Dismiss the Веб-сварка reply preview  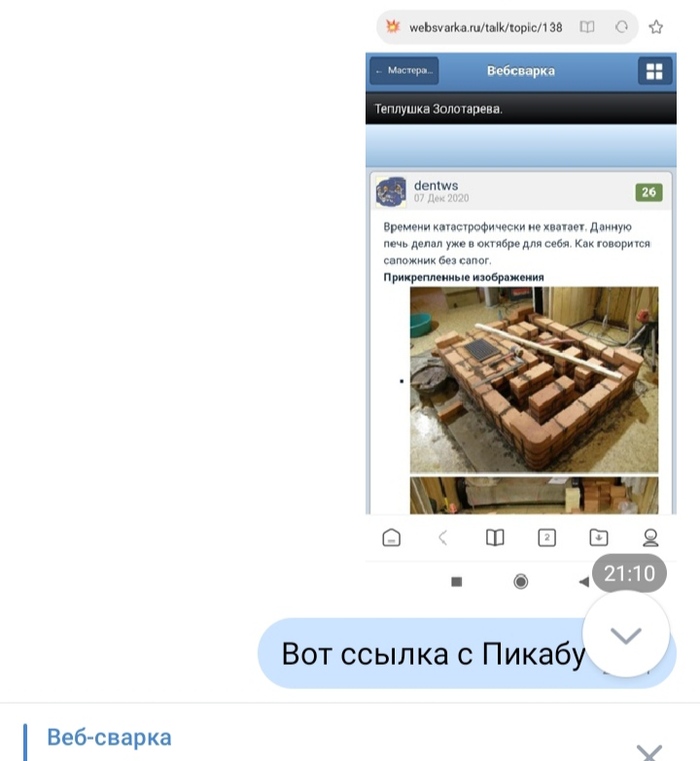650,753
